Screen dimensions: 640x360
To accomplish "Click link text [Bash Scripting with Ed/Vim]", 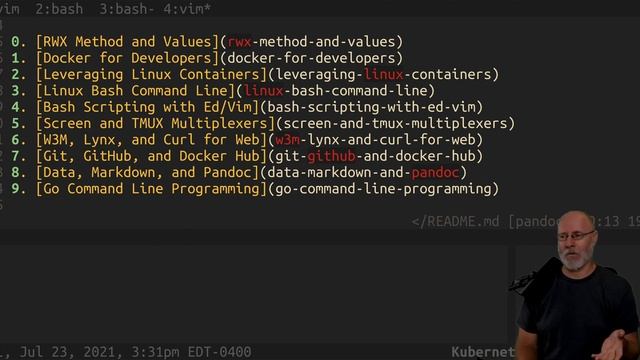I will [x=147, y=107].
